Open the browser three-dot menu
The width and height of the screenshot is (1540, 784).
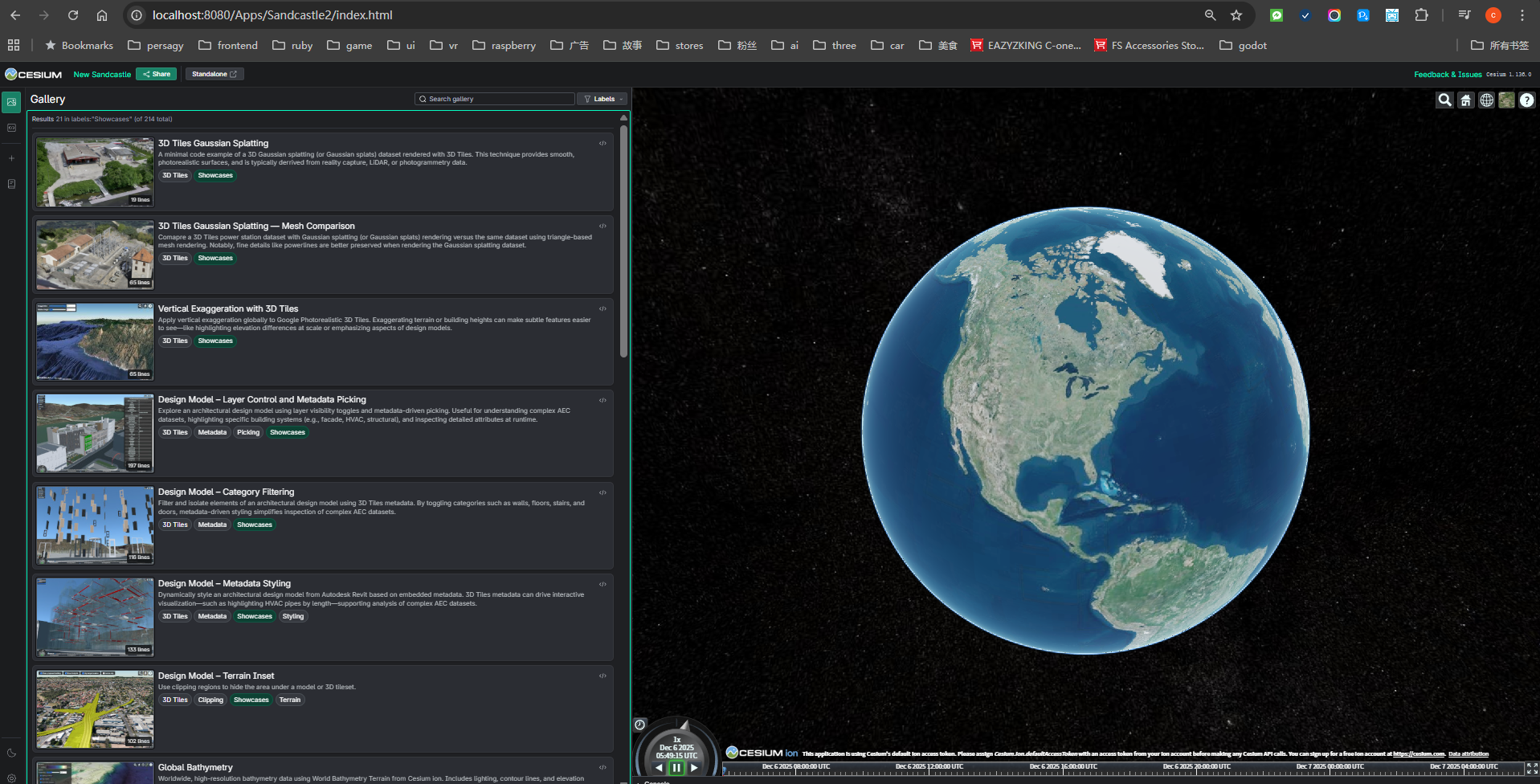point(1522,15)
